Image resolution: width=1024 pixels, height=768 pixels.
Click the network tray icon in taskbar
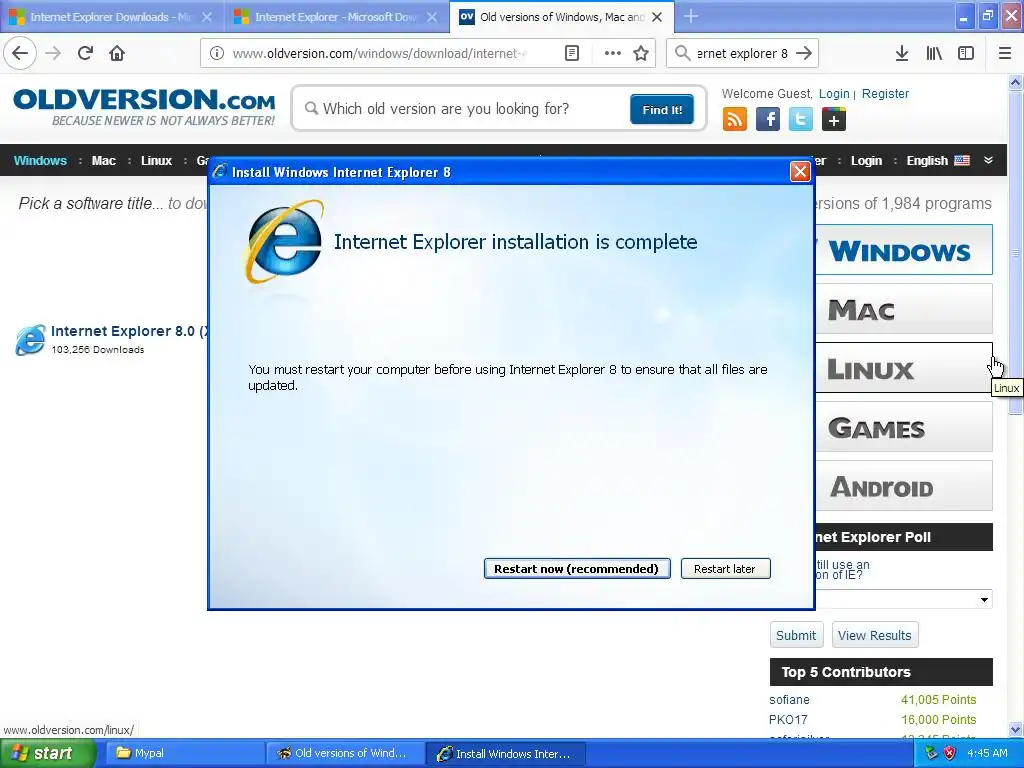point(931,753)
